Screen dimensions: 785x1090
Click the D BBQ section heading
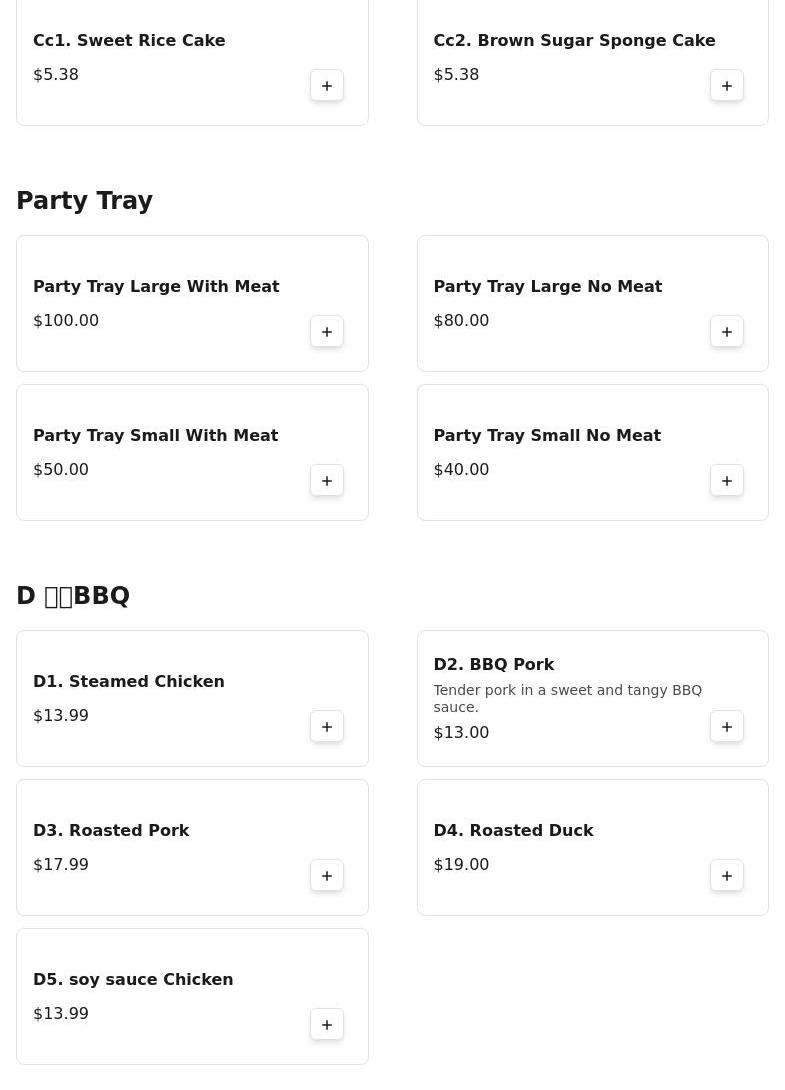point(73,596)
